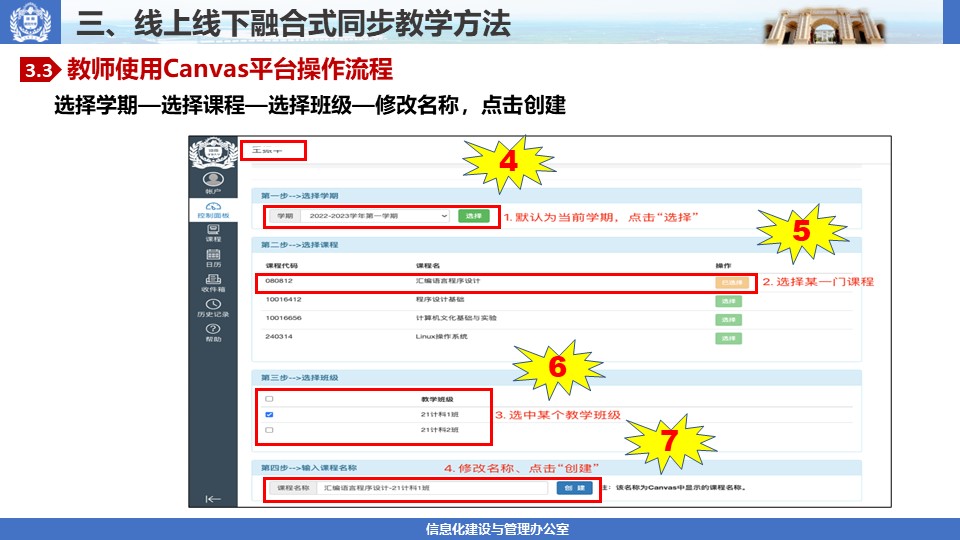
Task: Click course name 汇编语言程序设计 in table
Action: tap(448, 280)
